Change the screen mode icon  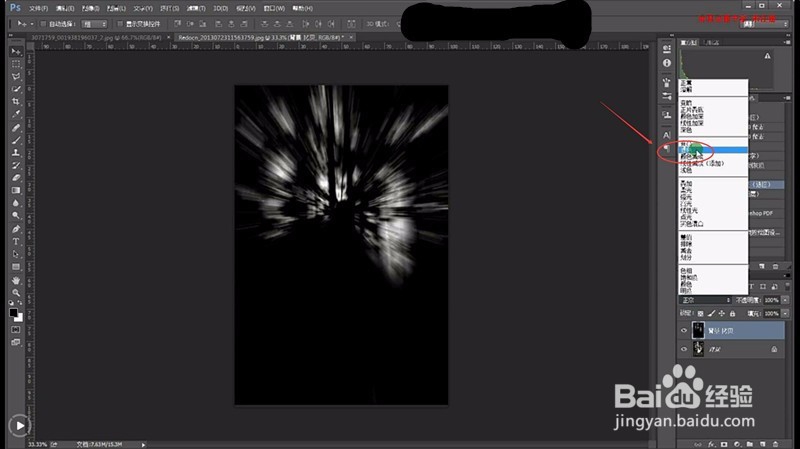16,342
